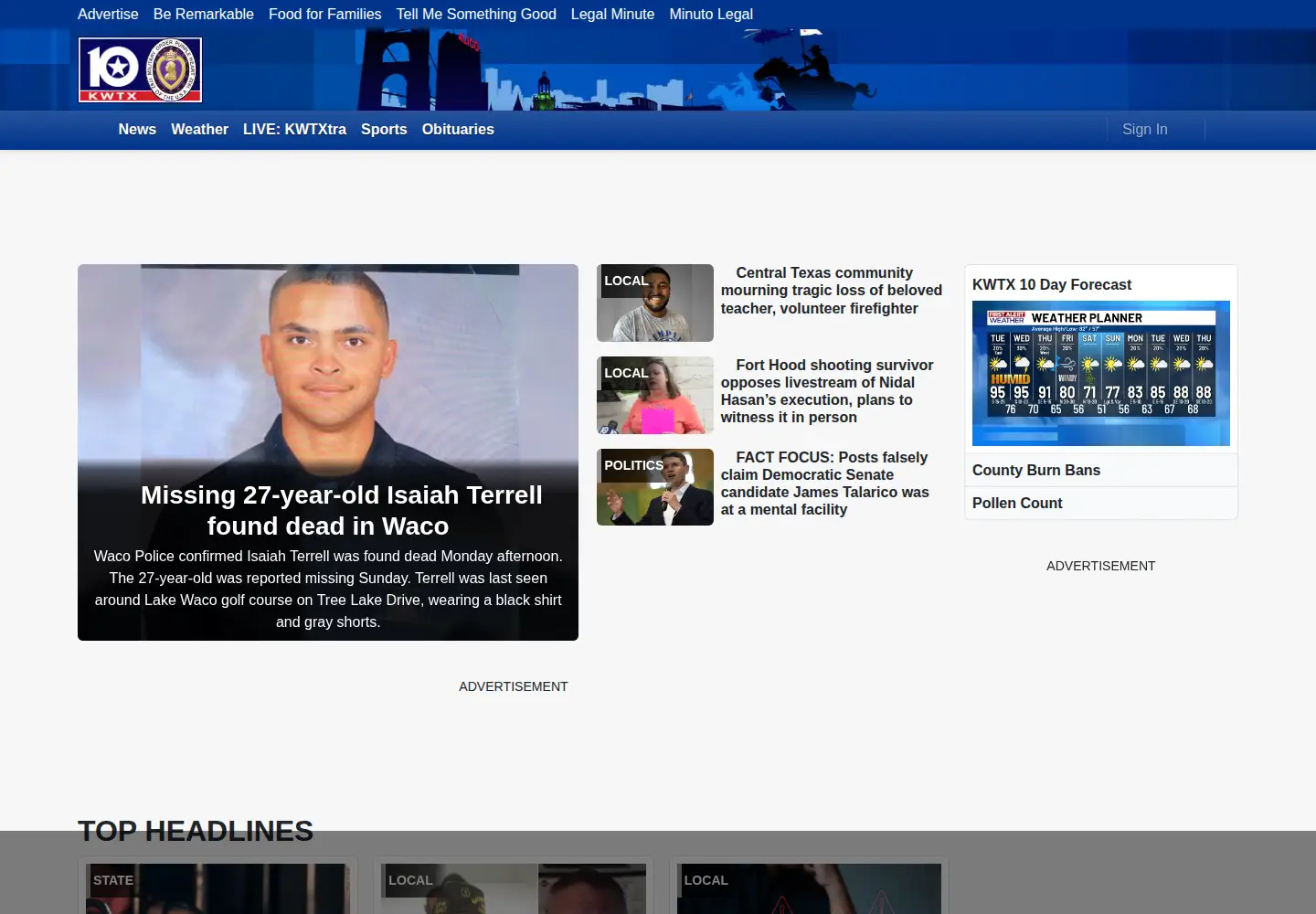Go to Food for Families
1316x914 pixels.
(x=325, y=14)
